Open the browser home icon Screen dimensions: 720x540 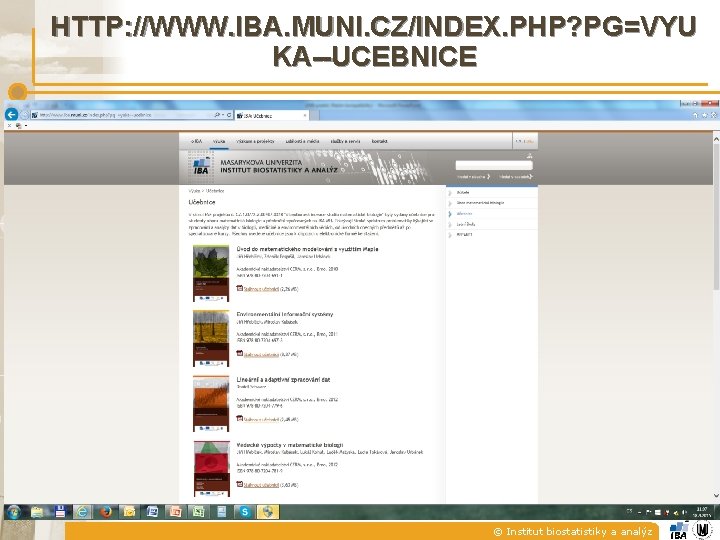(x=695, y=115)
